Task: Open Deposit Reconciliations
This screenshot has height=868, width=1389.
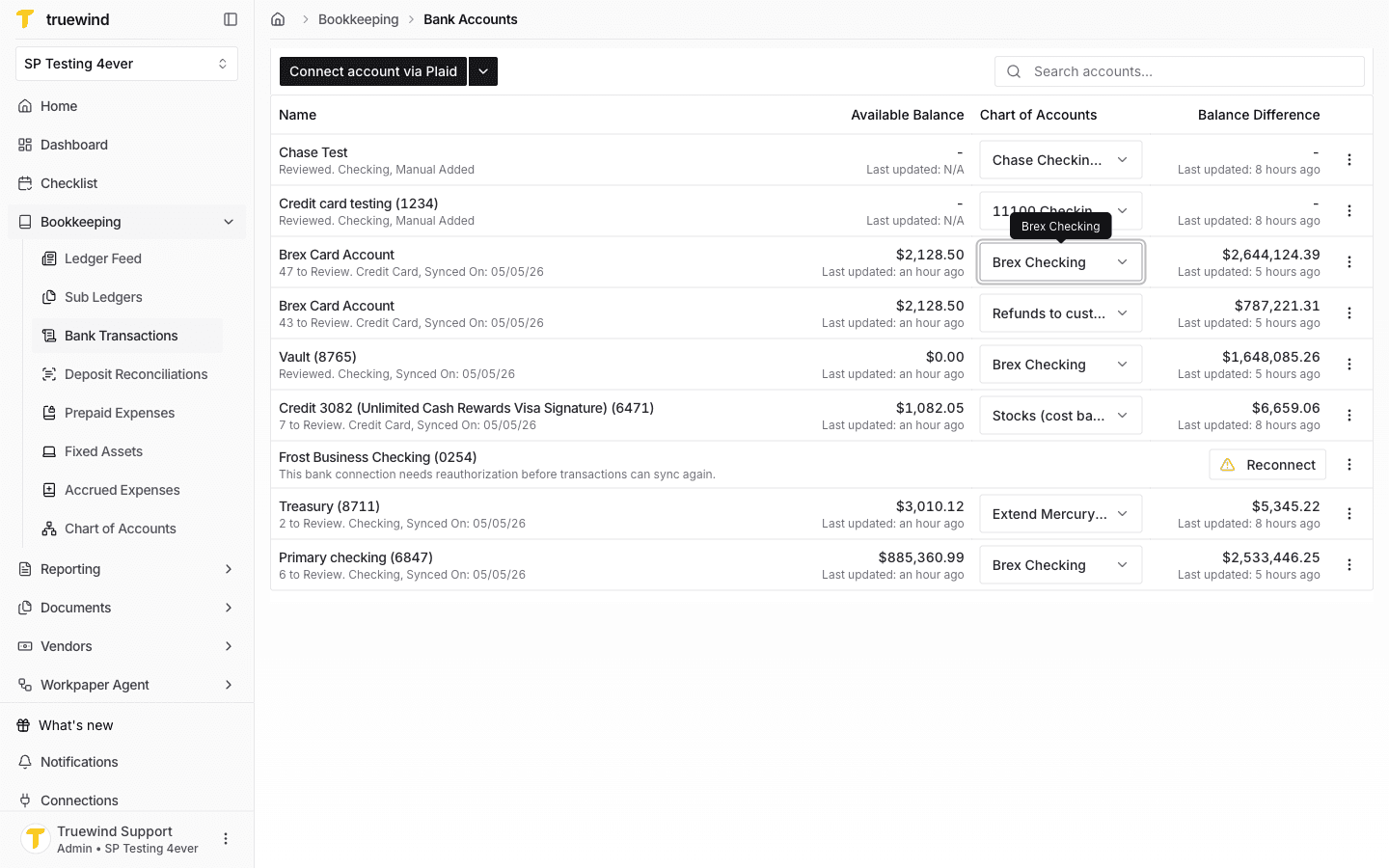Action: (126, 374)
